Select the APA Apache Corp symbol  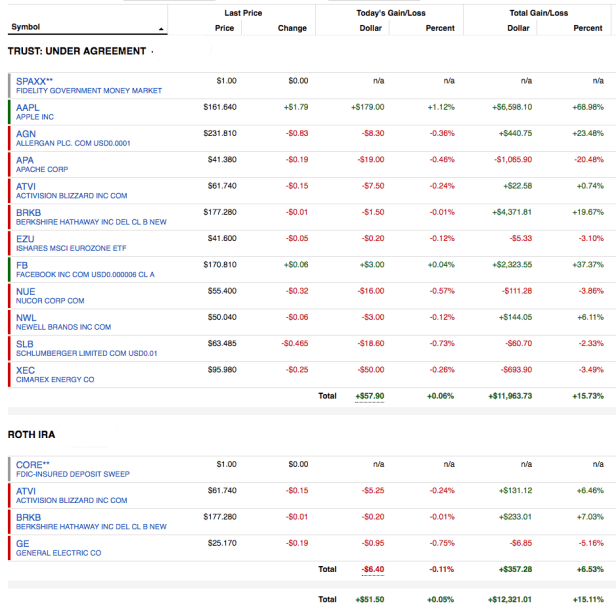(26, 159)
